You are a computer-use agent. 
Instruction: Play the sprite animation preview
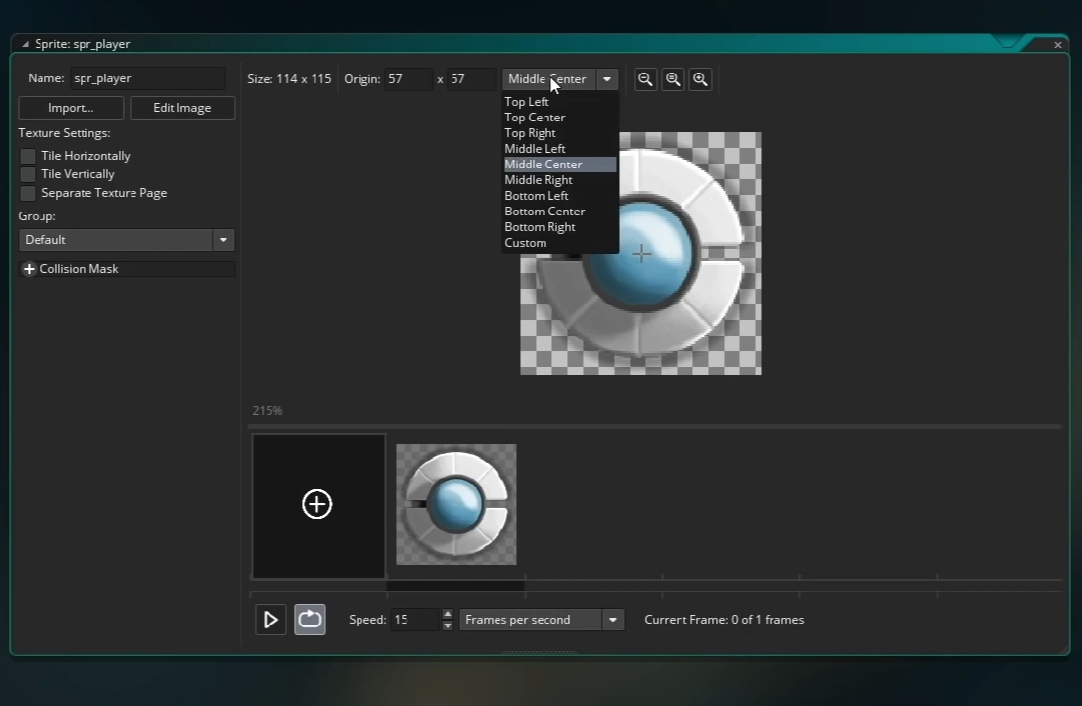(x=270, y=620)
